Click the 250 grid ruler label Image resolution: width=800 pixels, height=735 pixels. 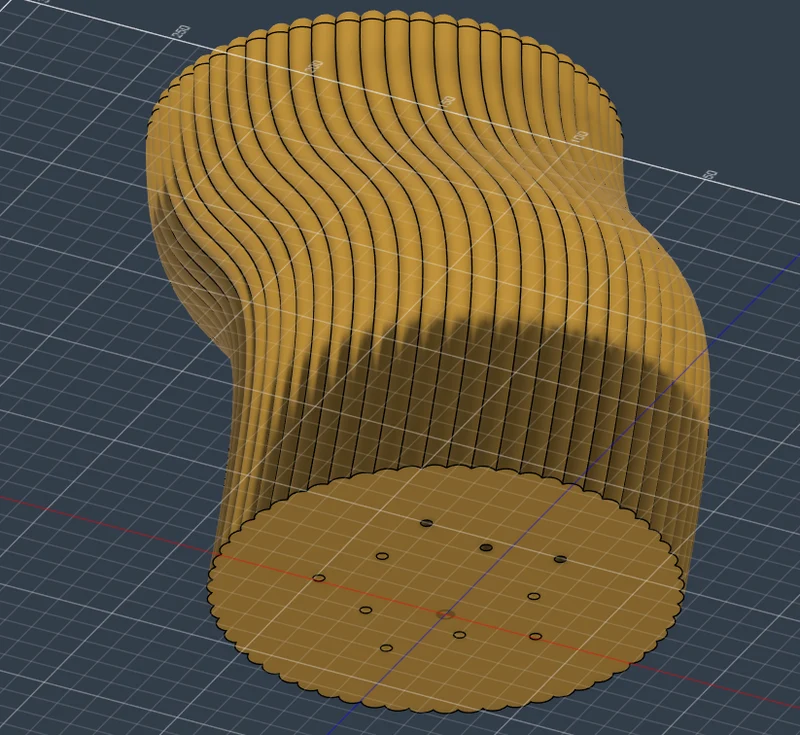pyautogui.click(x=182, y=32)
